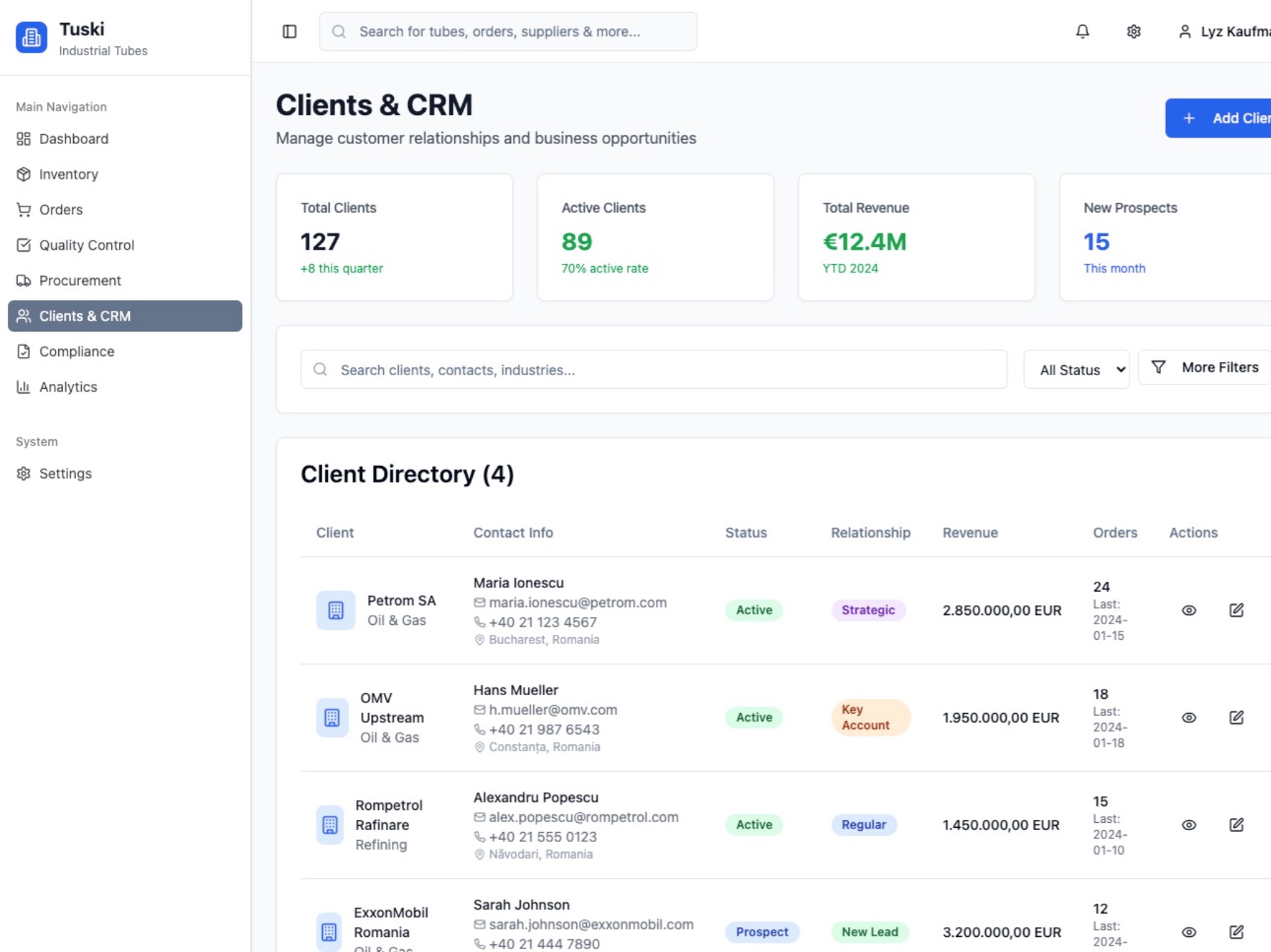Edit the Rompetrol Rafinare client record
Viewport: 1271px width, 952px height.
coord(1236,825)
